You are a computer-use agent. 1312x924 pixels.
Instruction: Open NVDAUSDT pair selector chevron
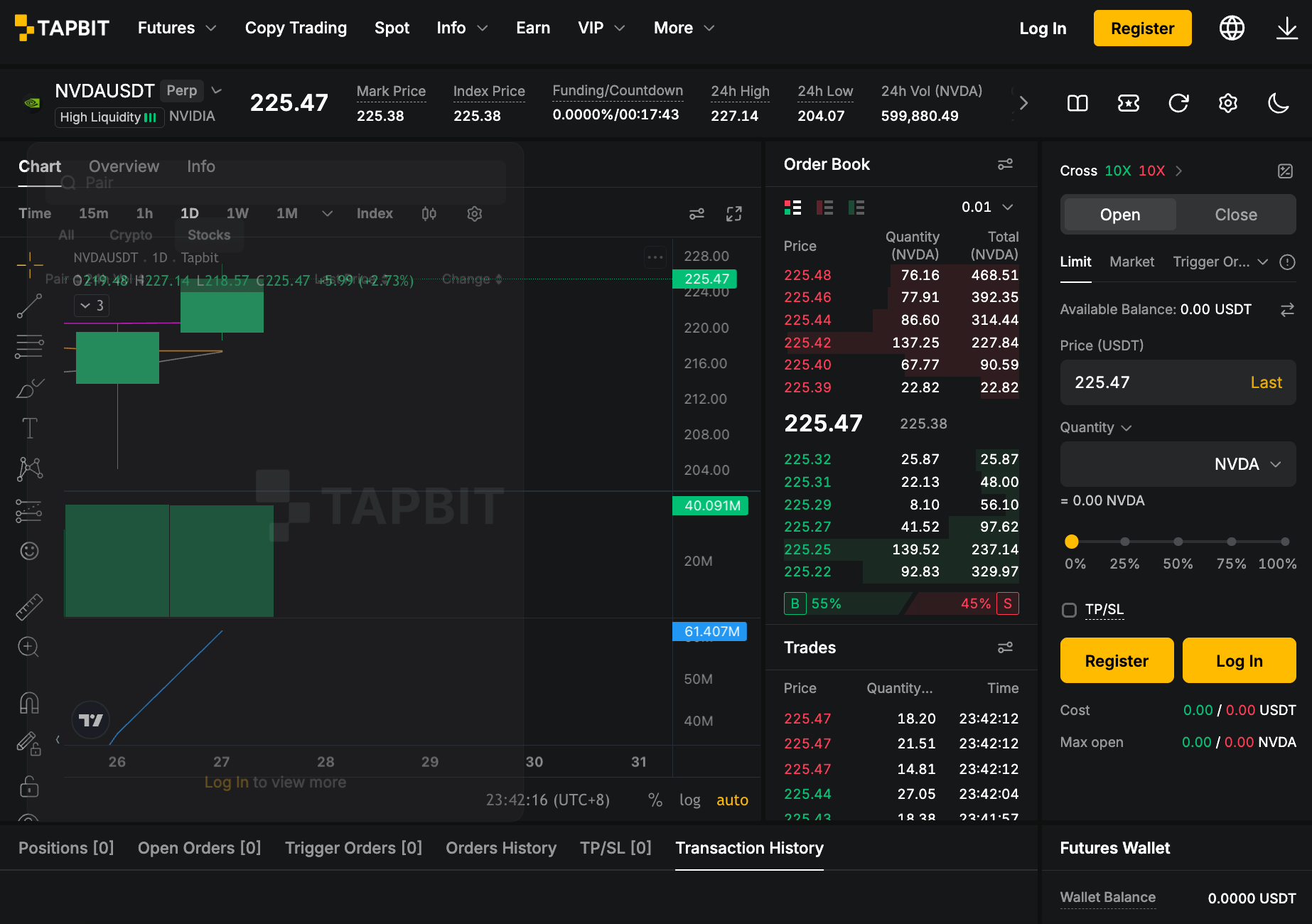[217, 91]
